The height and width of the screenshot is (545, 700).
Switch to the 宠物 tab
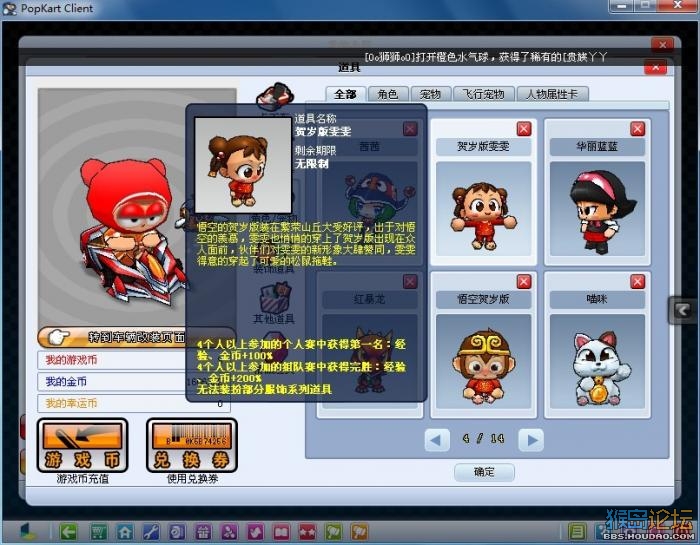[430, 94]
